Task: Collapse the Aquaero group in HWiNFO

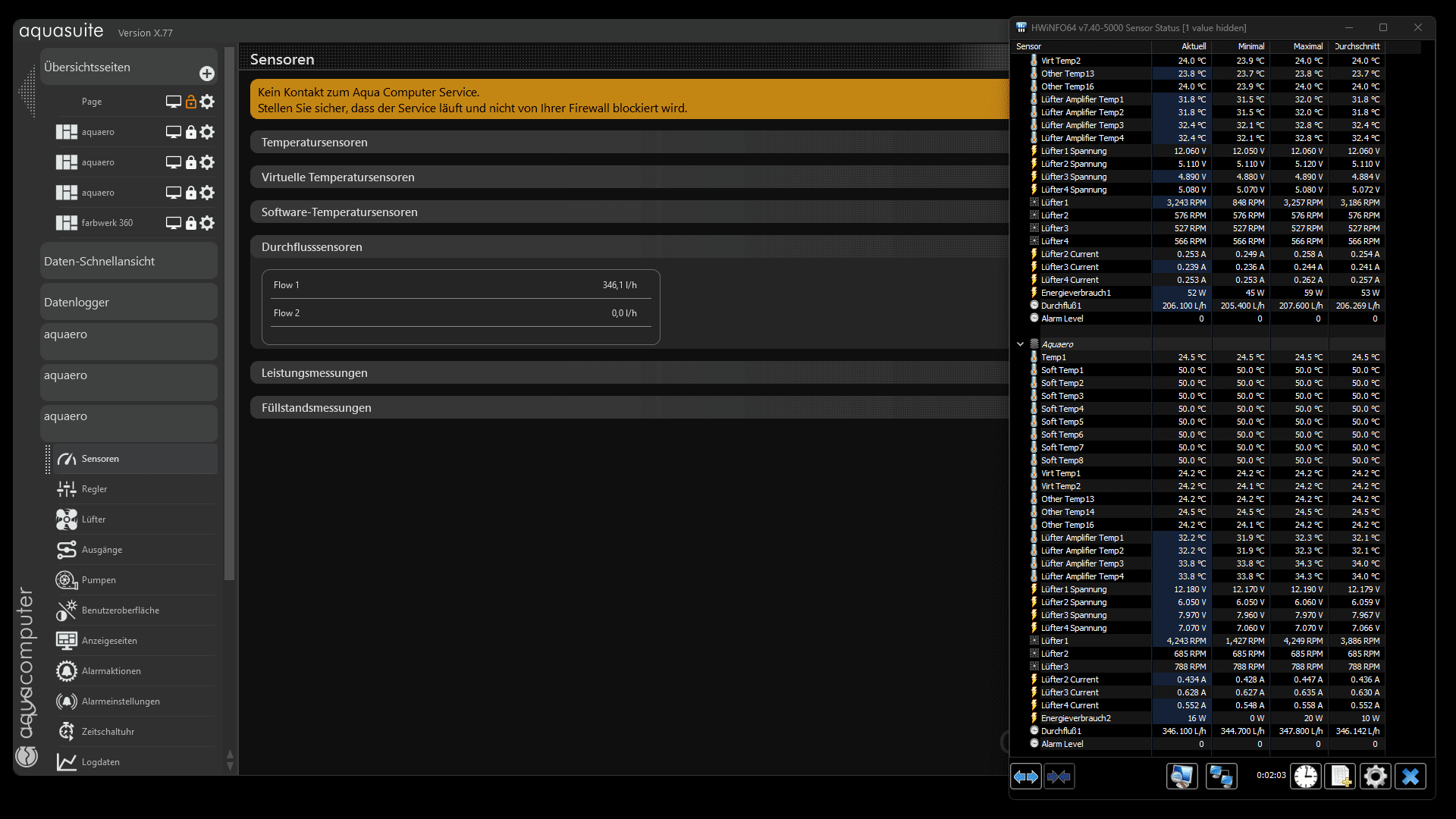Action: pyautogui.click(x=1021, y=344)
